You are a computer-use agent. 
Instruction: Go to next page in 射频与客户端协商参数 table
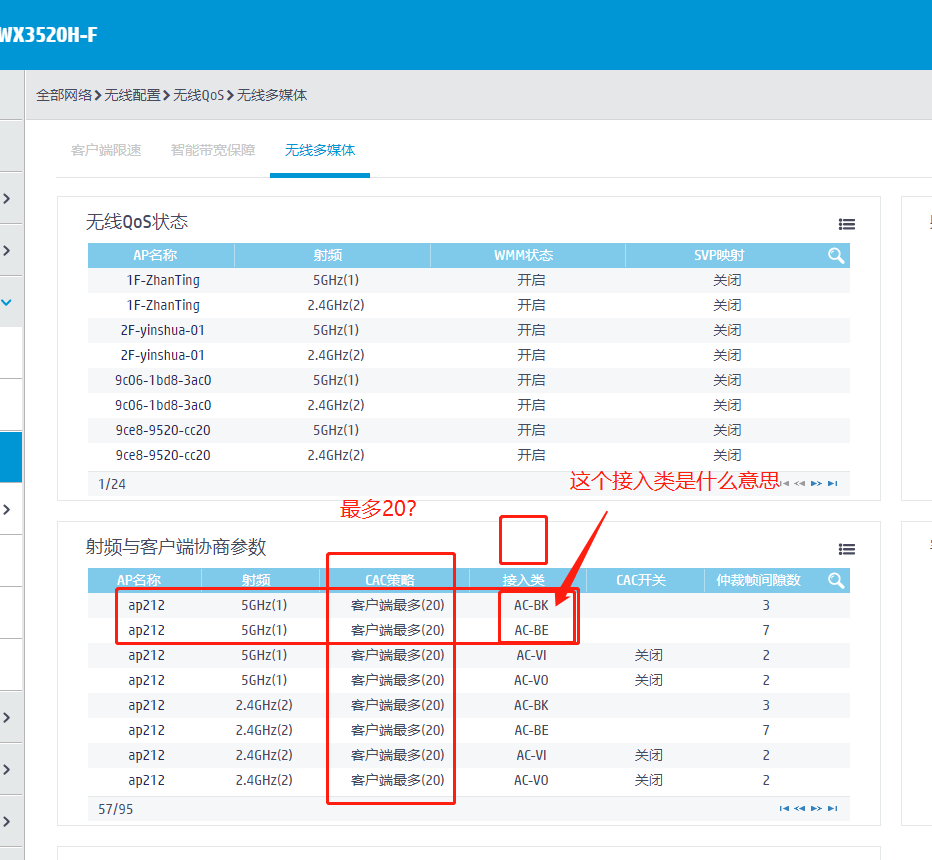(816, 808)
